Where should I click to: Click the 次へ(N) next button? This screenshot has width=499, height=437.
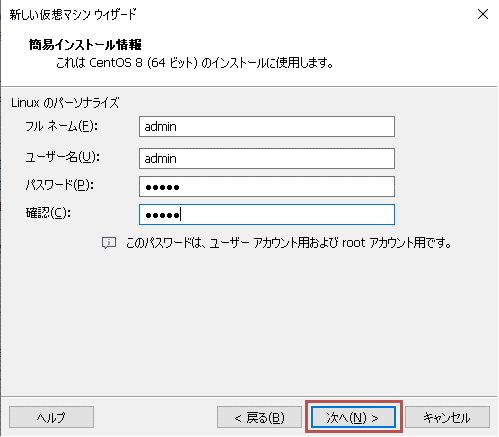point(354,417)
